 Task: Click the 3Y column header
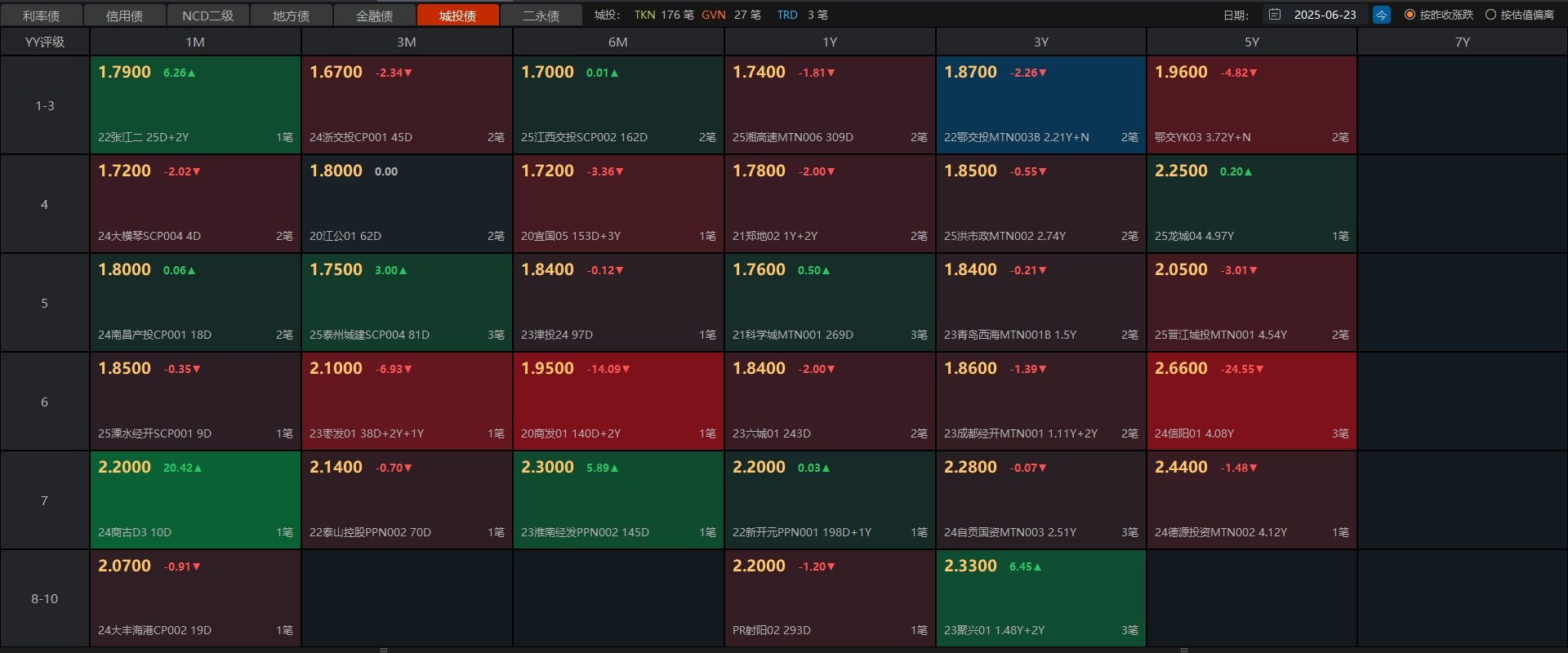click(1041, 42)
